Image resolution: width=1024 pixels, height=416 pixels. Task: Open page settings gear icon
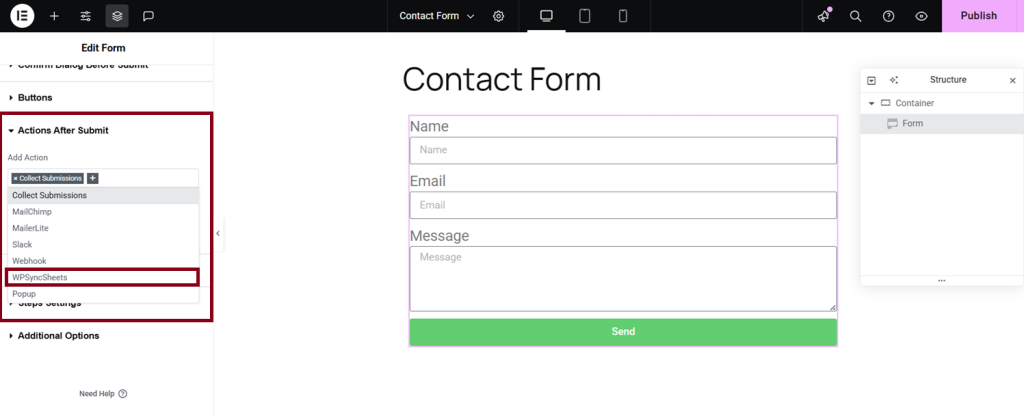499,16
